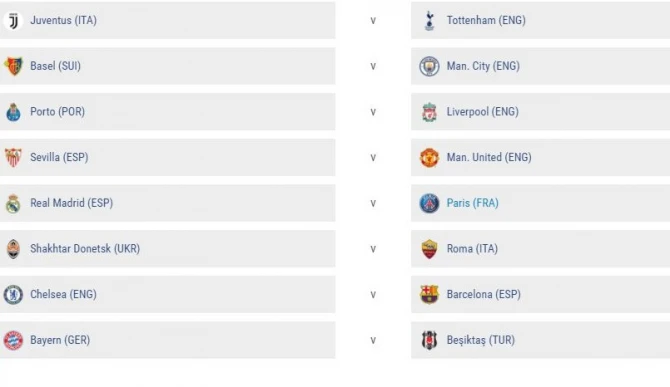
Task: Click the Tottenham cockerel crest
Action: point(429,21)
